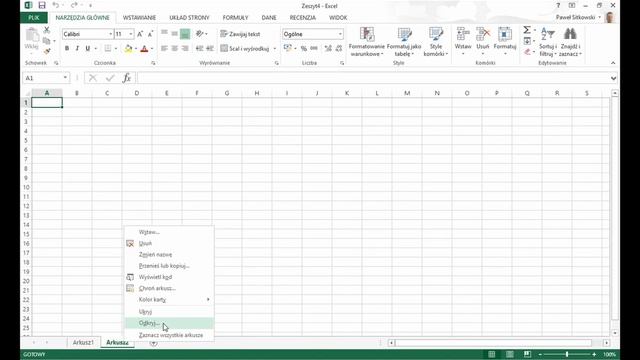Viewport: 640px width, 360px height.
Task: Open the Calibri font name dropdown
Action: coord(110,34)
